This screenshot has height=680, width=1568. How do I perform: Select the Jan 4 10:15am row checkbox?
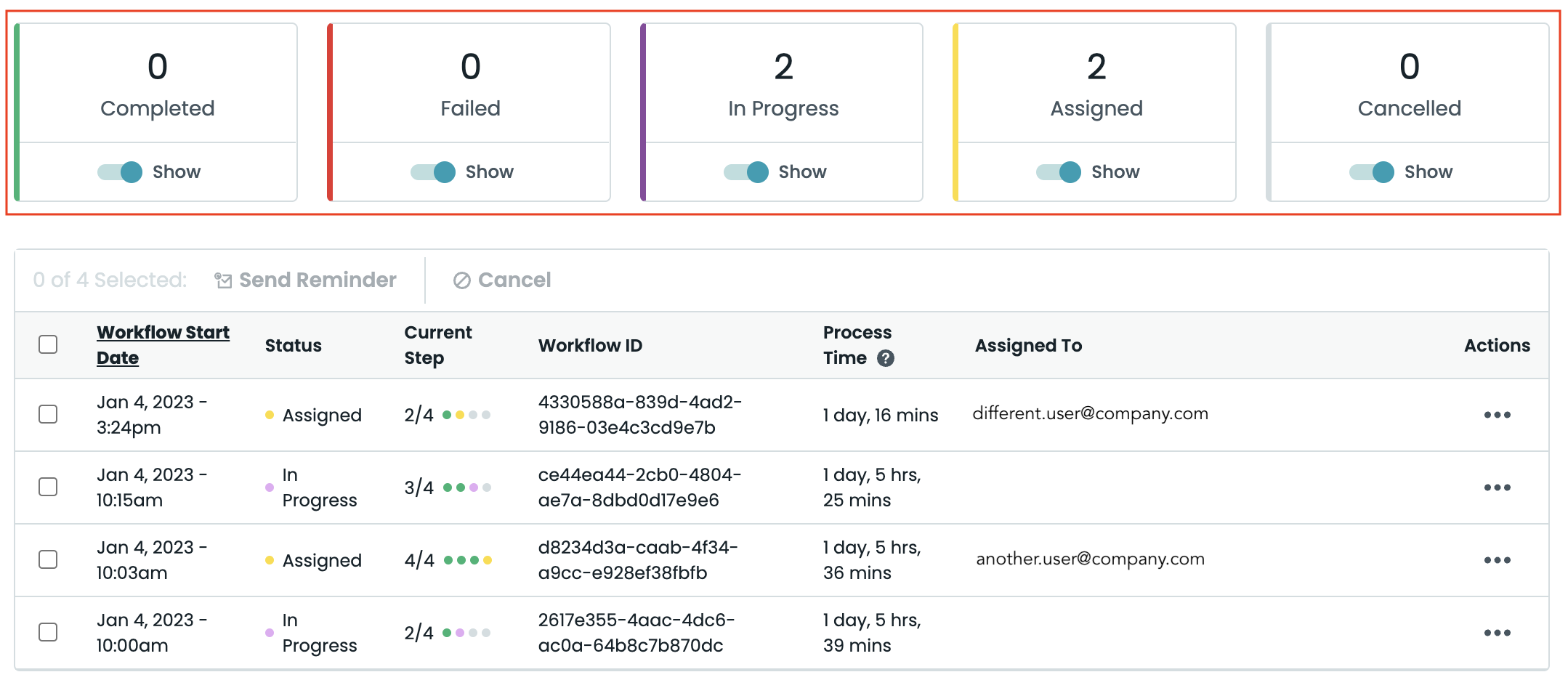48,487
